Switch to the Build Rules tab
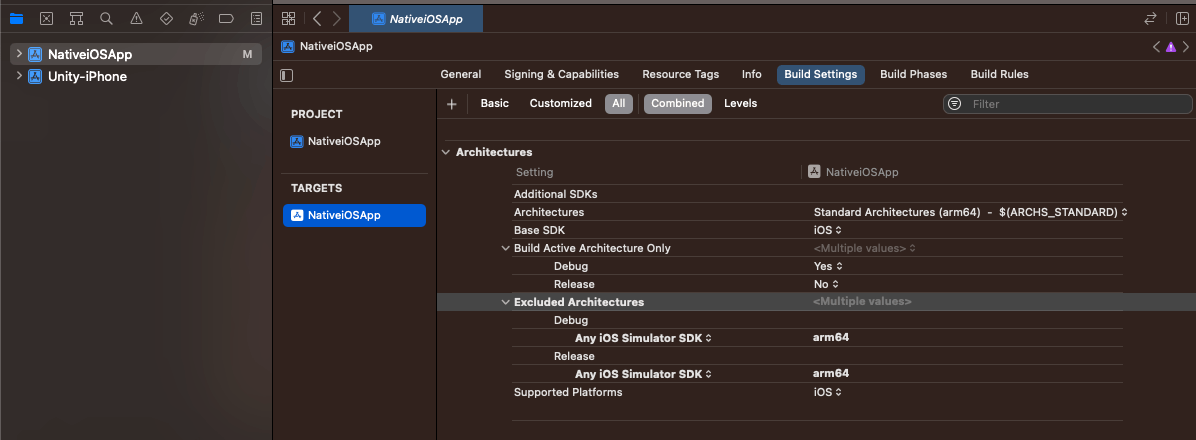Viewport: 1196px width, 440px height. 999,74
